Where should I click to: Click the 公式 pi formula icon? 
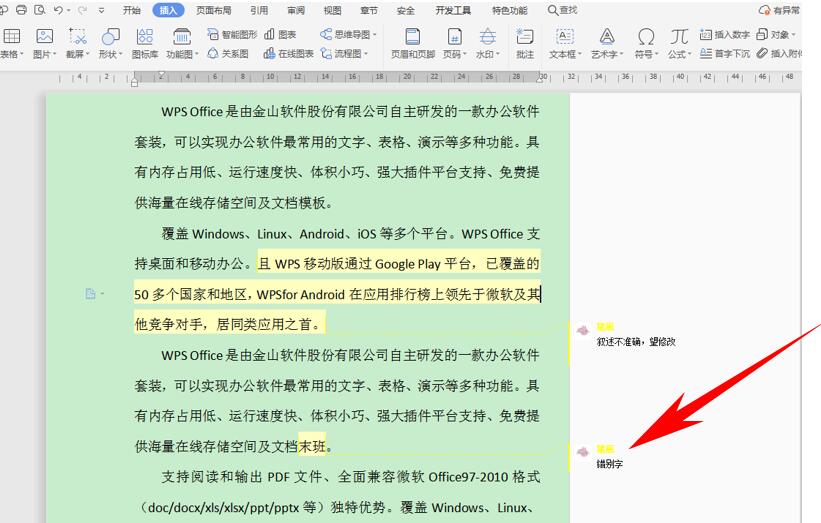[x=679, y=36]
